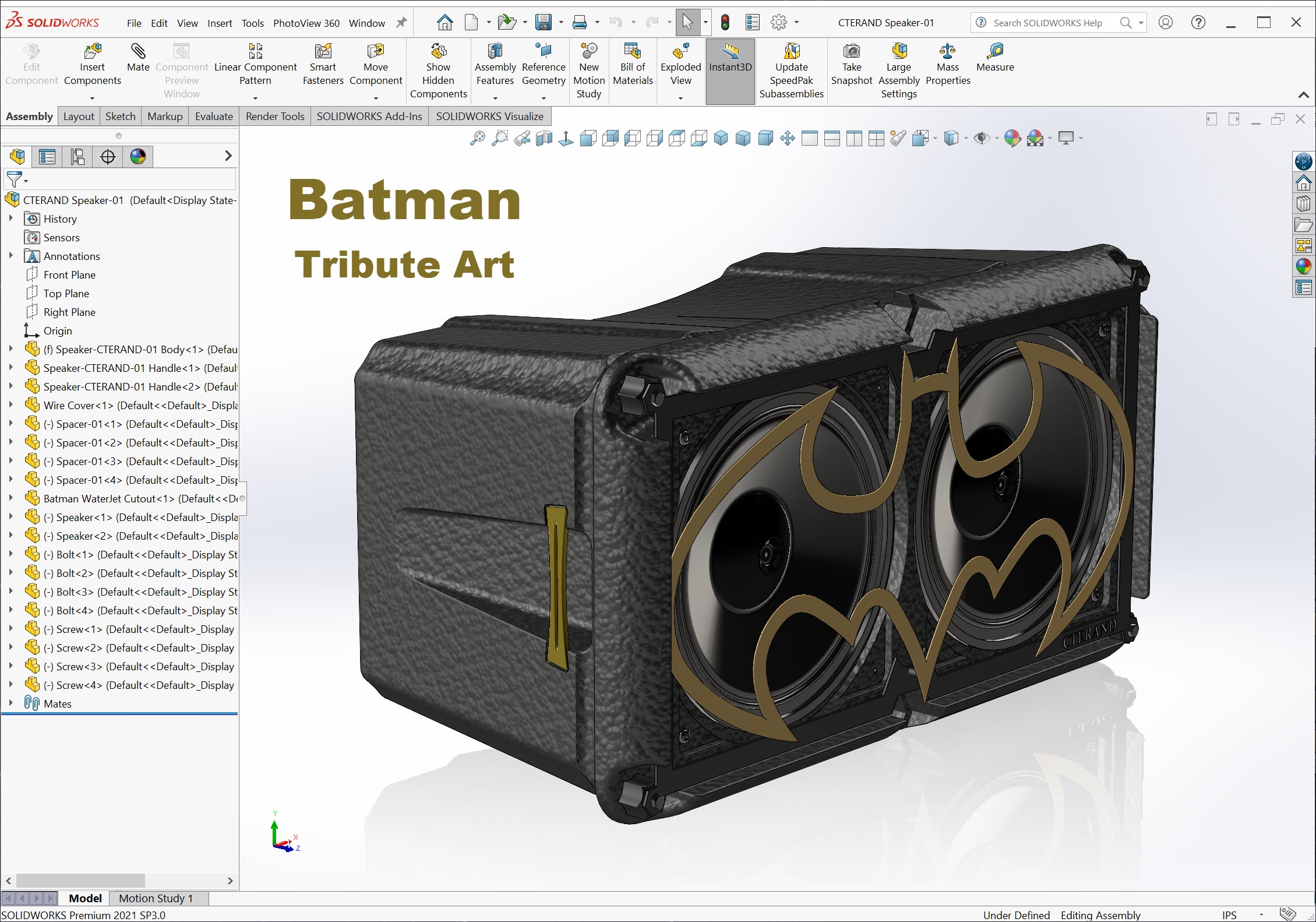Open Bill of Materials tool
This screenshot has width=1316, height=922.
pyautogui.click(x=632, y=52)
